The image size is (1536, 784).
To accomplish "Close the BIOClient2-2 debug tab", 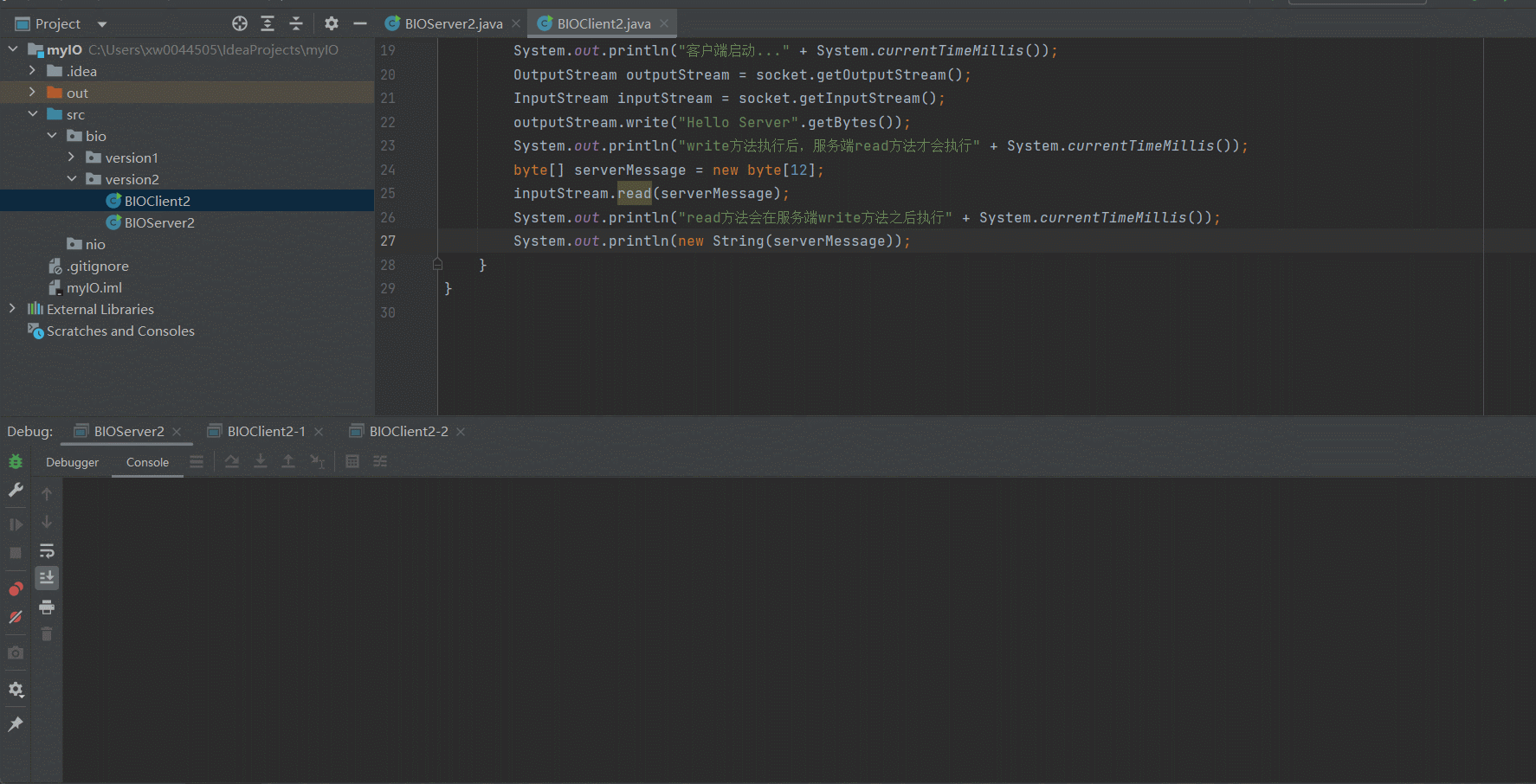I will click(x=461, y=432).
